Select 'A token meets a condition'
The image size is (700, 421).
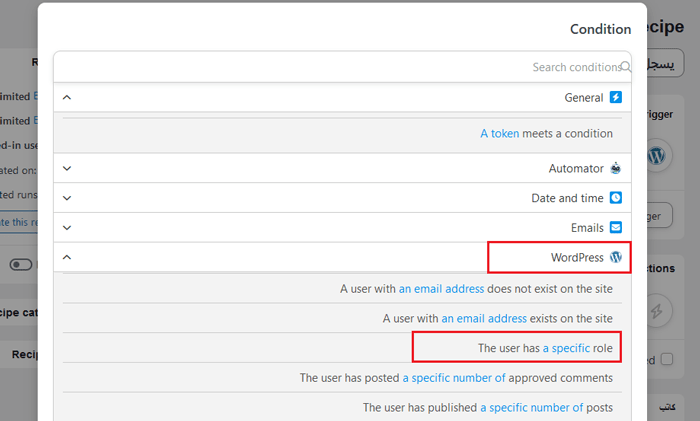coord(546,133)
